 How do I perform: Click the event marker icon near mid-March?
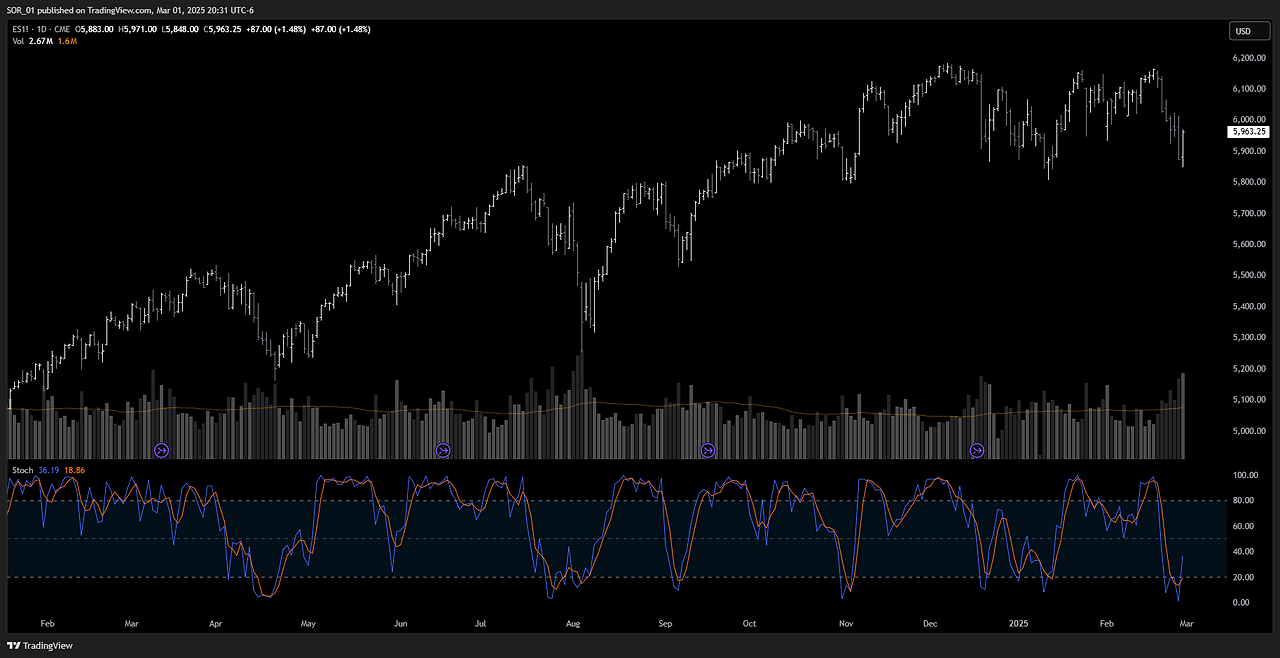[x=162, y=451]
